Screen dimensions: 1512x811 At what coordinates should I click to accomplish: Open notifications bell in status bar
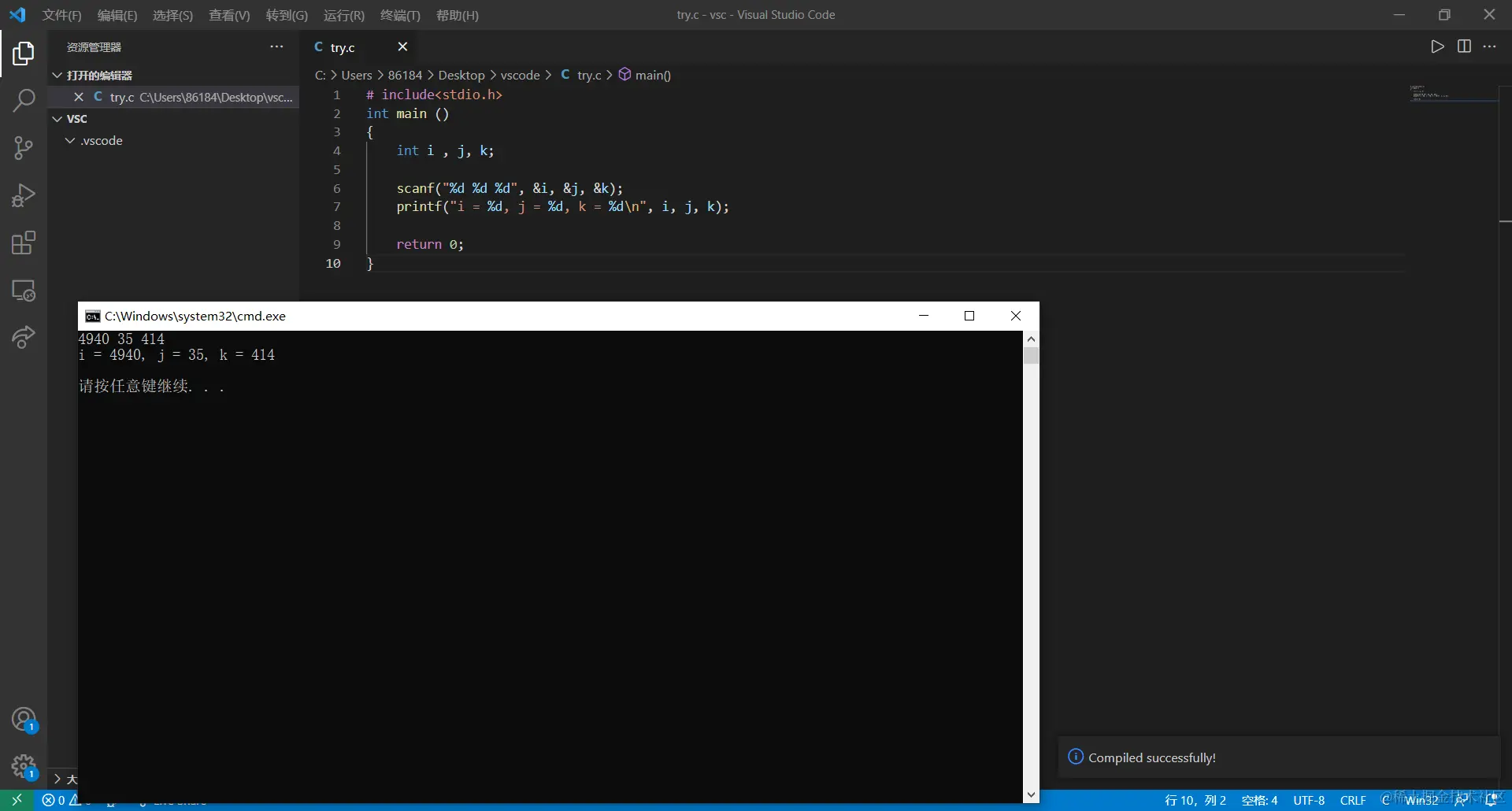pos(1491,800)
